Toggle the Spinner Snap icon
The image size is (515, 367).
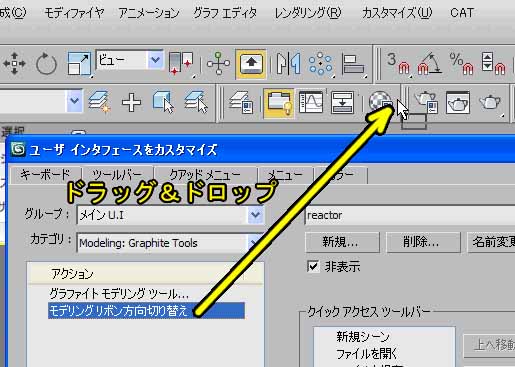[493, 64]
